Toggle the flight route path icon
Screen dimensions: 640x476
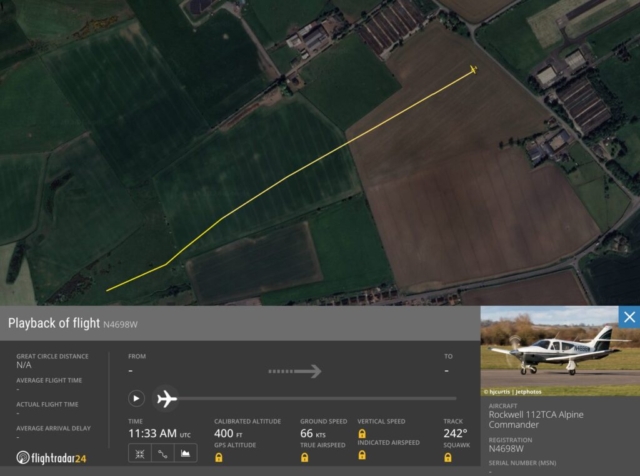(x=162, y=454)
